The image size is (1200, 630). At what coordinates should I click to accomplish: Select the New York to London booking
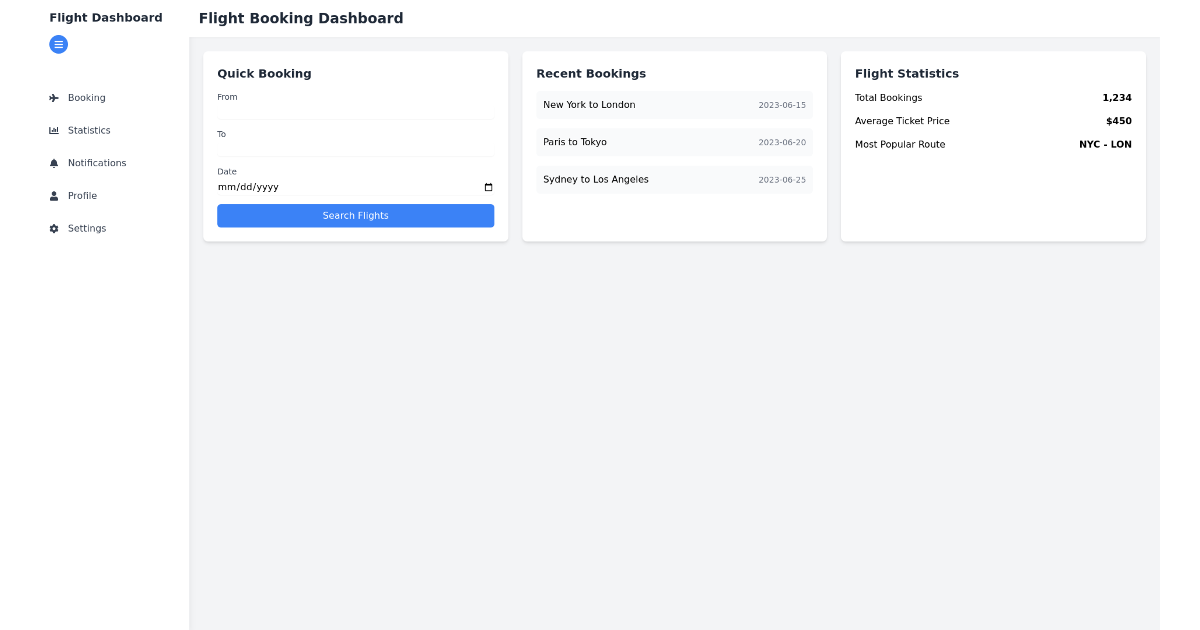point(674,105)
